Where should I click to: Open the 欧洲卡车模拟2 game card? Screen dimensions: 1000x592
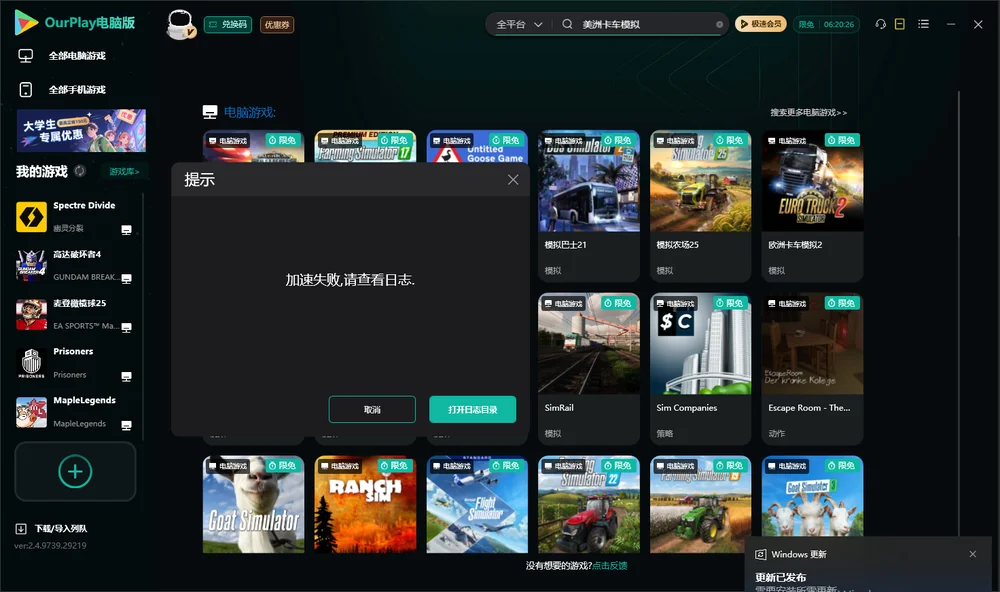tap(812, 206)
